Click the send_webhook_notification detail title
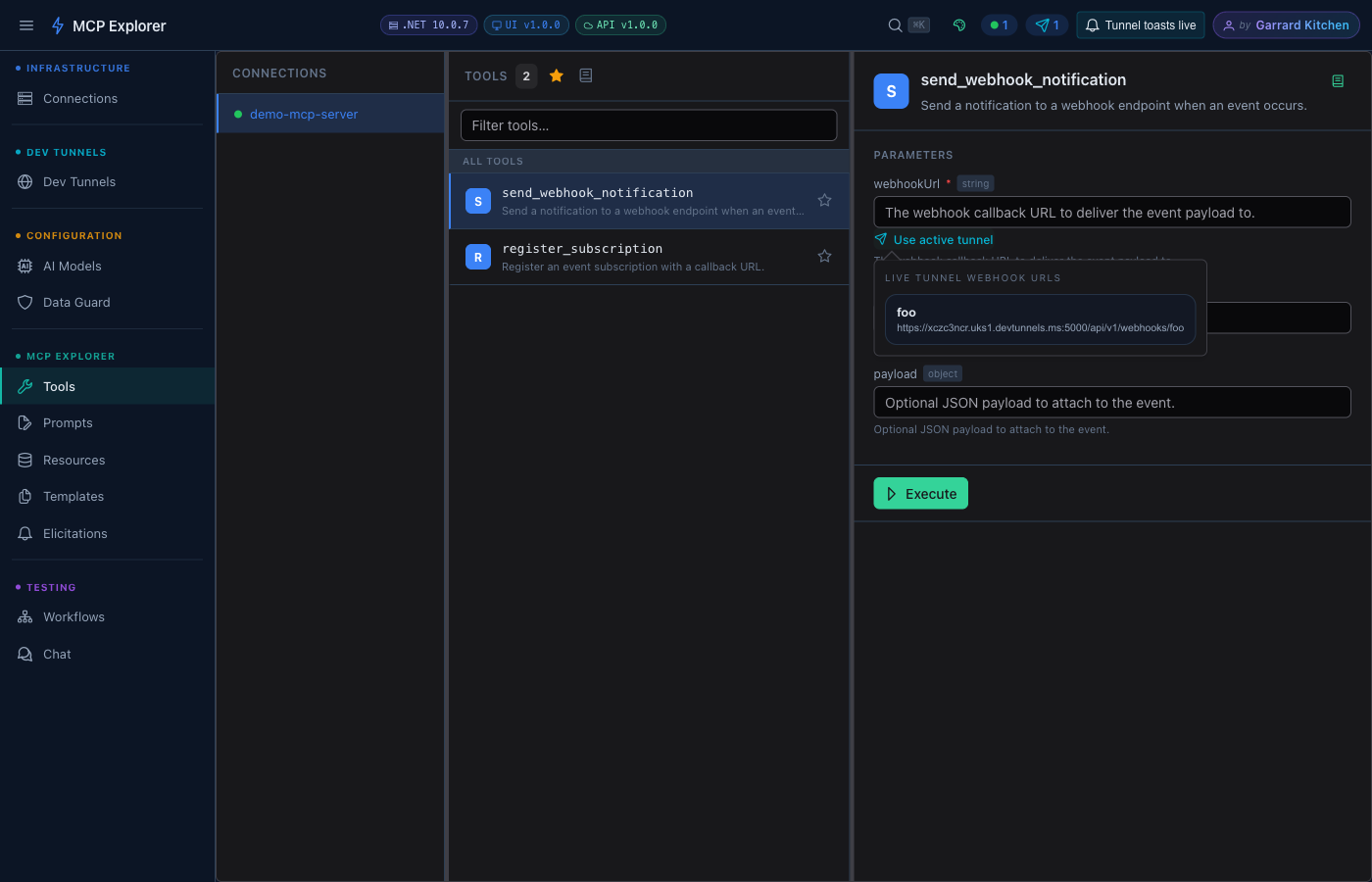 click(x=1023, y=79)
